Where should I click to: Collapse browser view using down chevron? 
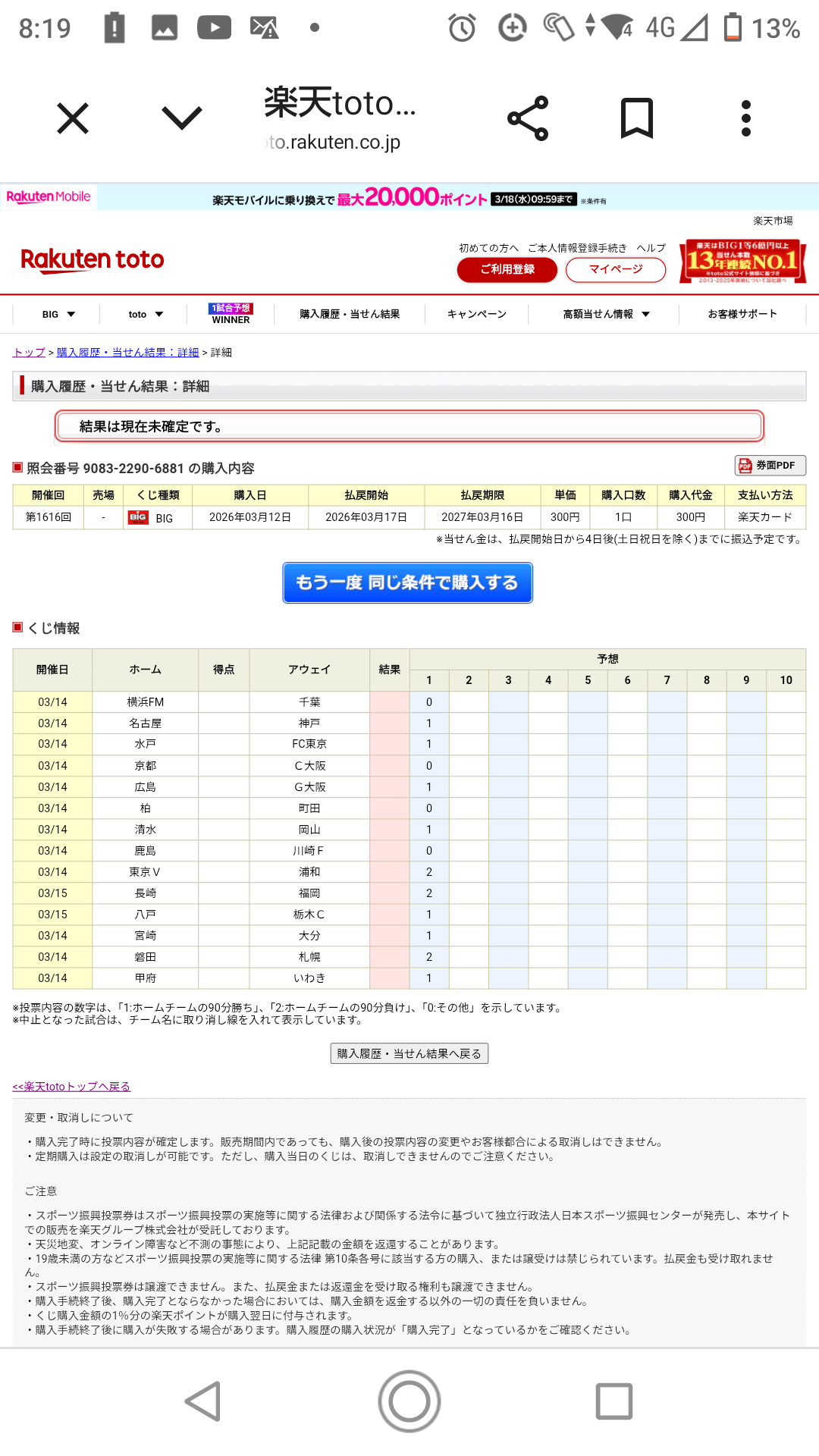pyautogui.click(x=182, y=118)
